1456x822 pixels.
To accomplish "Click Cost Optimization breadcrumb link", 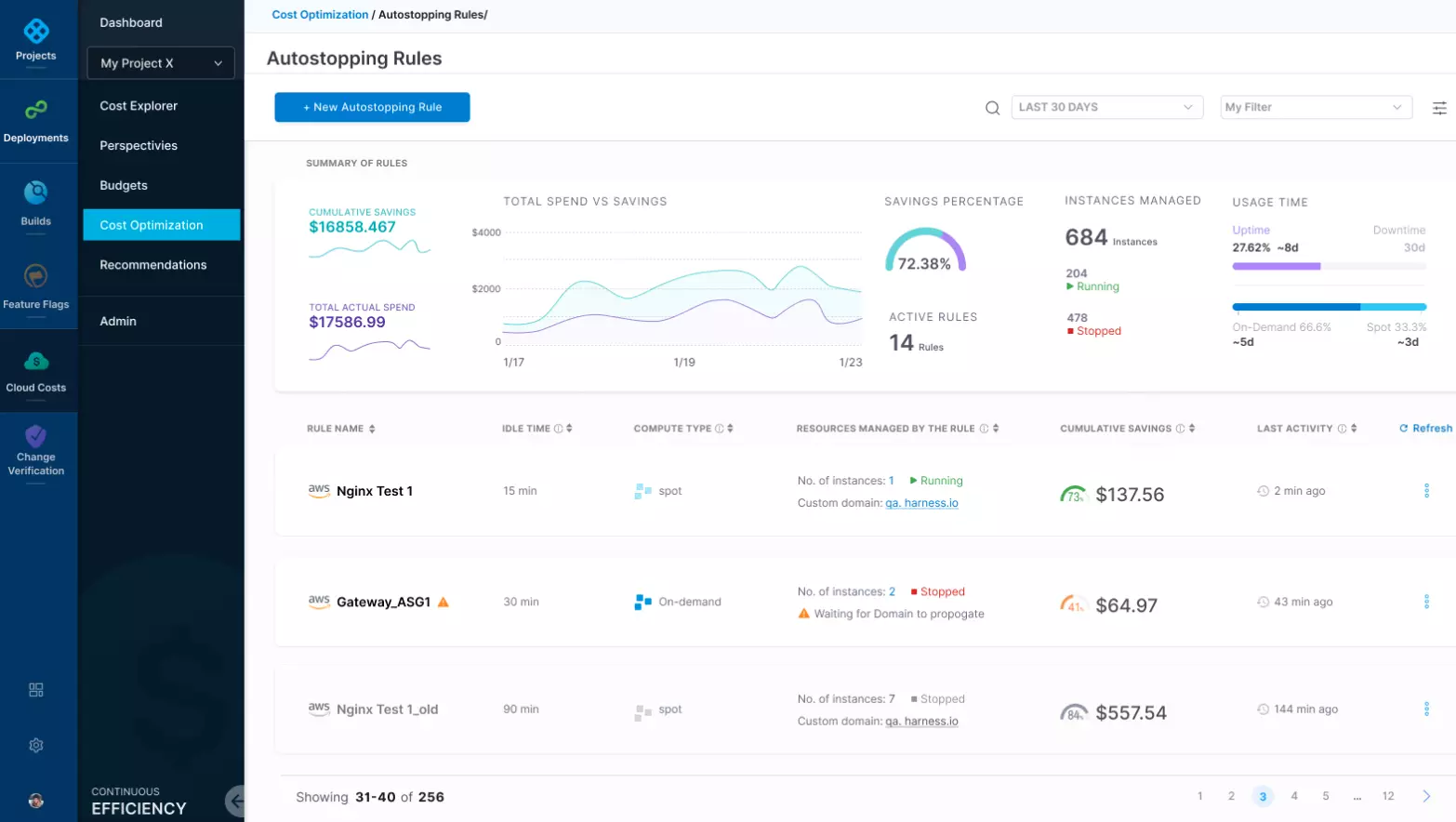I will [x=320, y=15].
